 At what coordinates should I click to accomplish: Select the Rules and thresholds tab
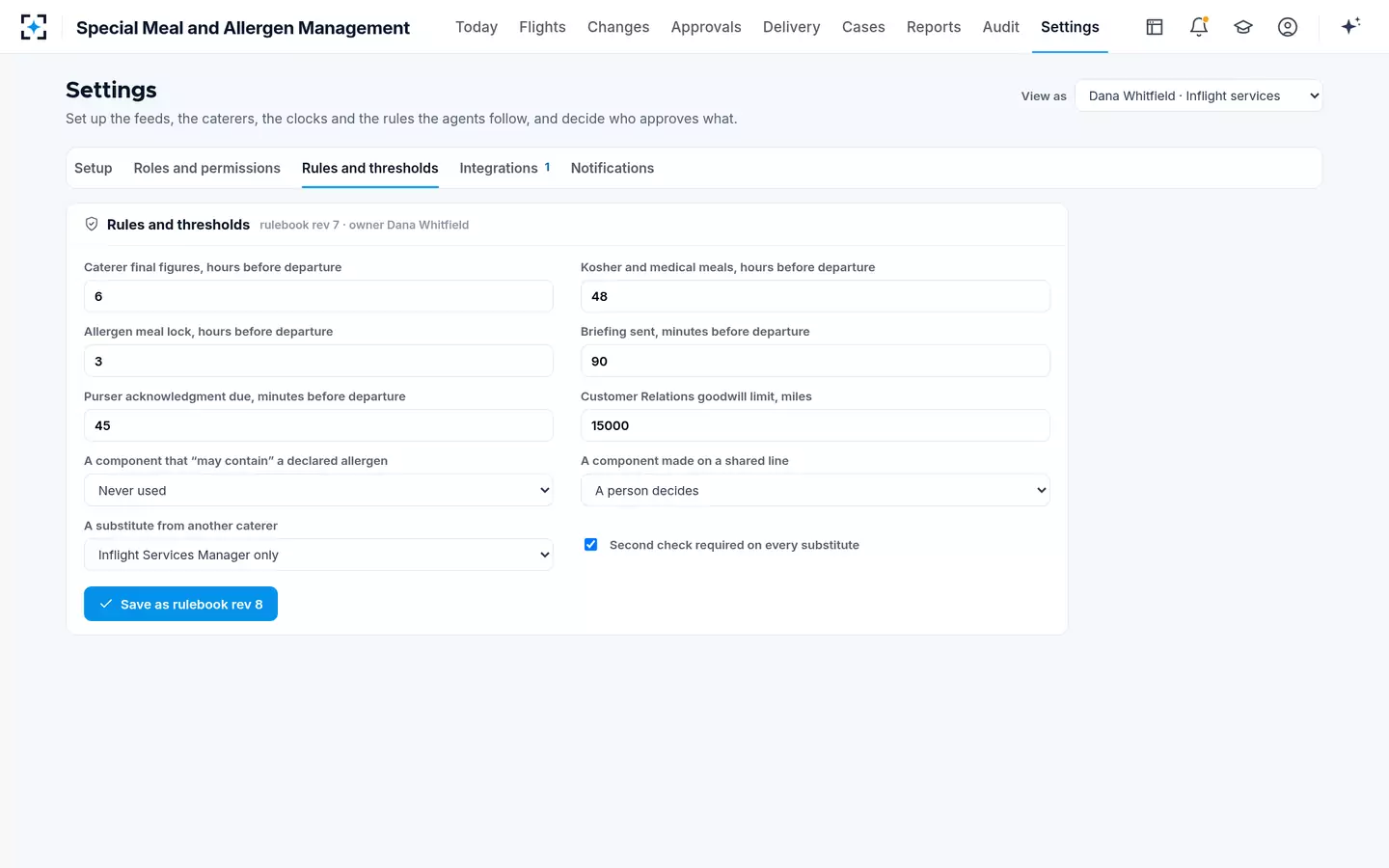pos(370,168)
